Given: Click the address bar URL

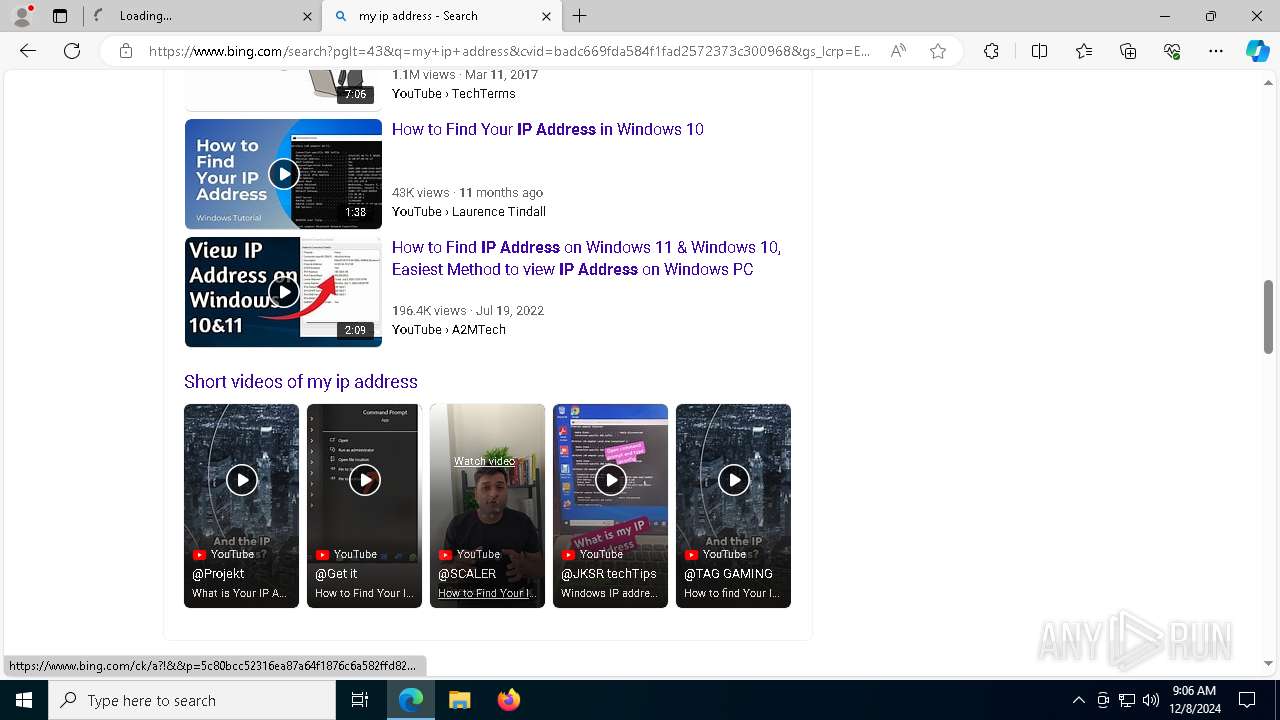Looking at the screenshot, I should (509, 51).
